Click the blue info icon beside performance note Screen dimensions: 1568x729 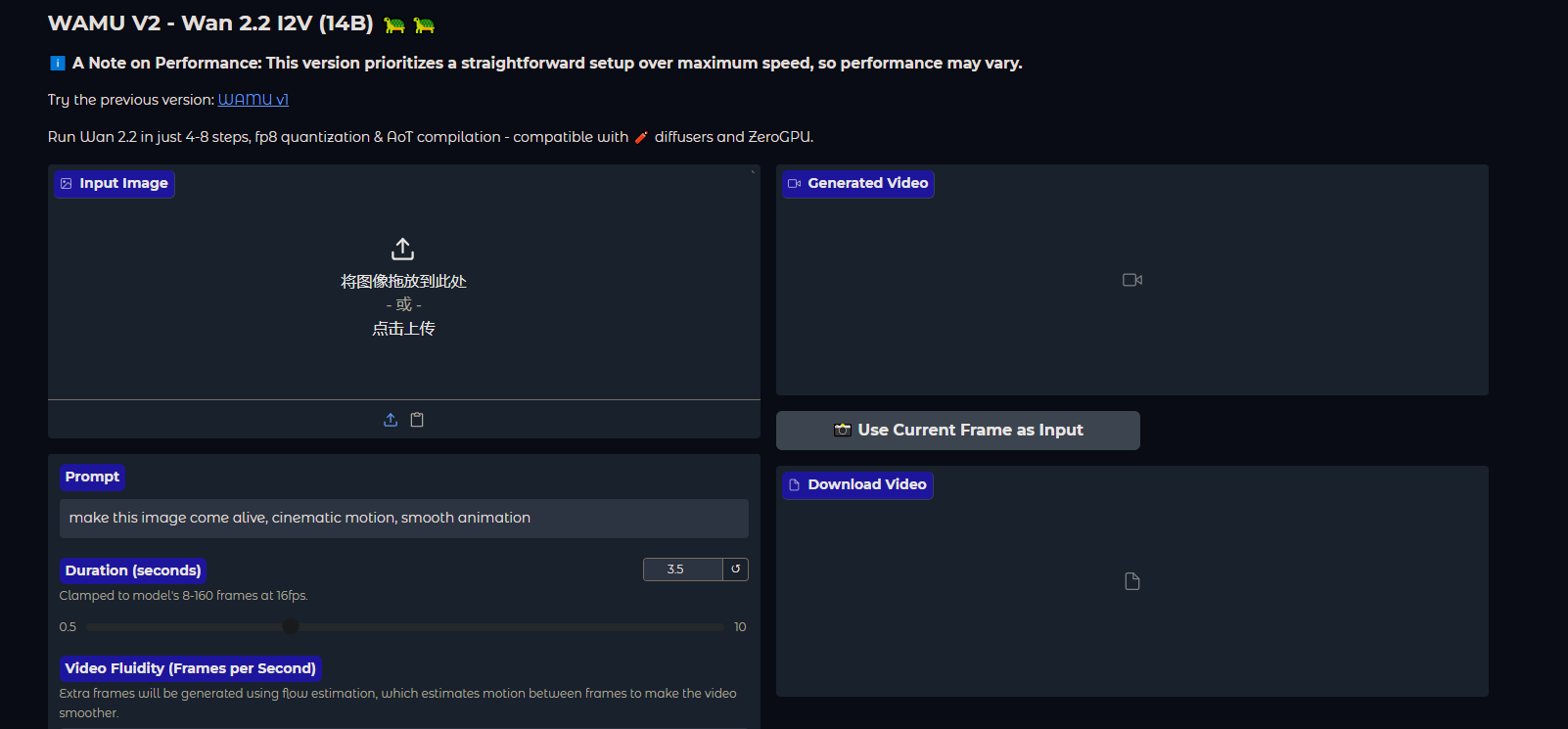[x=58, y=64]
